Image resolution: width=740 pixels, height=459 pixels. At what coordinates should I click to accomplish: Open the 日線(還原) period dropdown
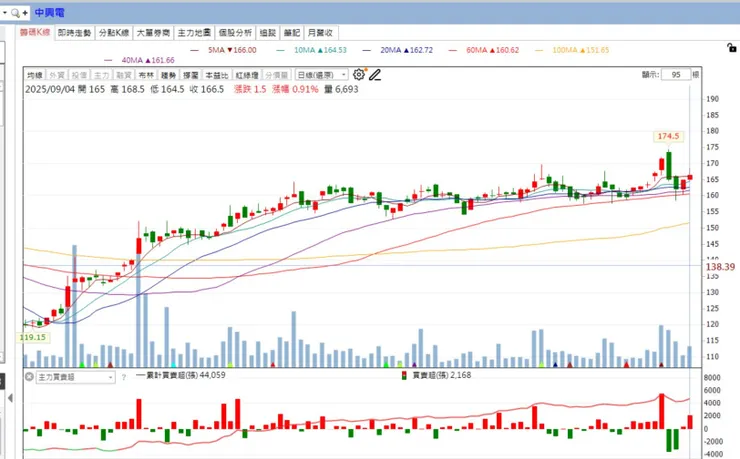point(322,75)
